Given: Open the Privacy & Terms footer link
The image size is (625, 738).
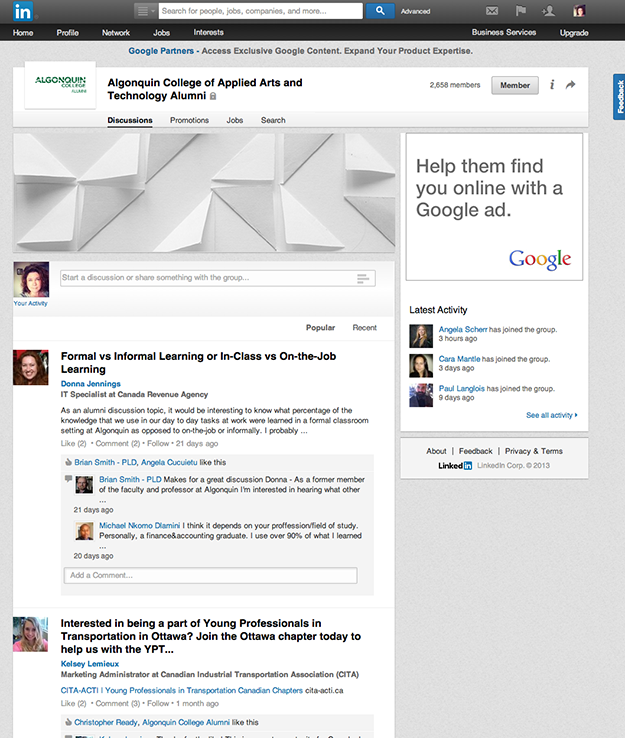Looking at the screenshot, I should click(534, 451).
